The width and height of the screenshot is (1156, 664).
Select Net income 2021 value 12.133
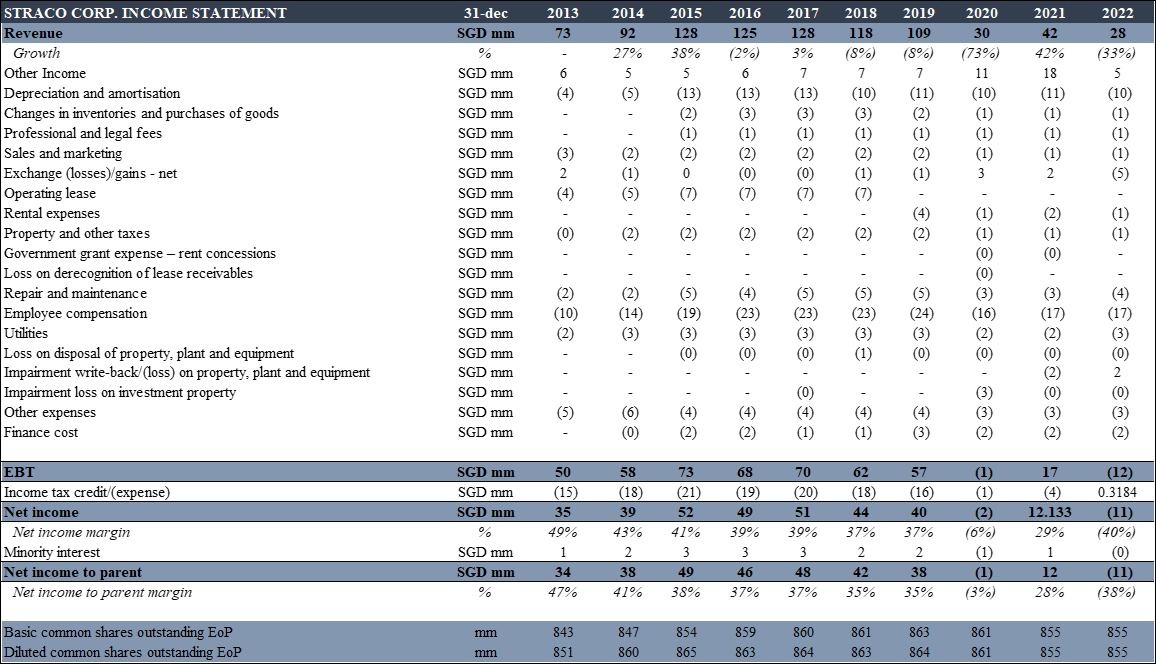[x=1050, y=511]
